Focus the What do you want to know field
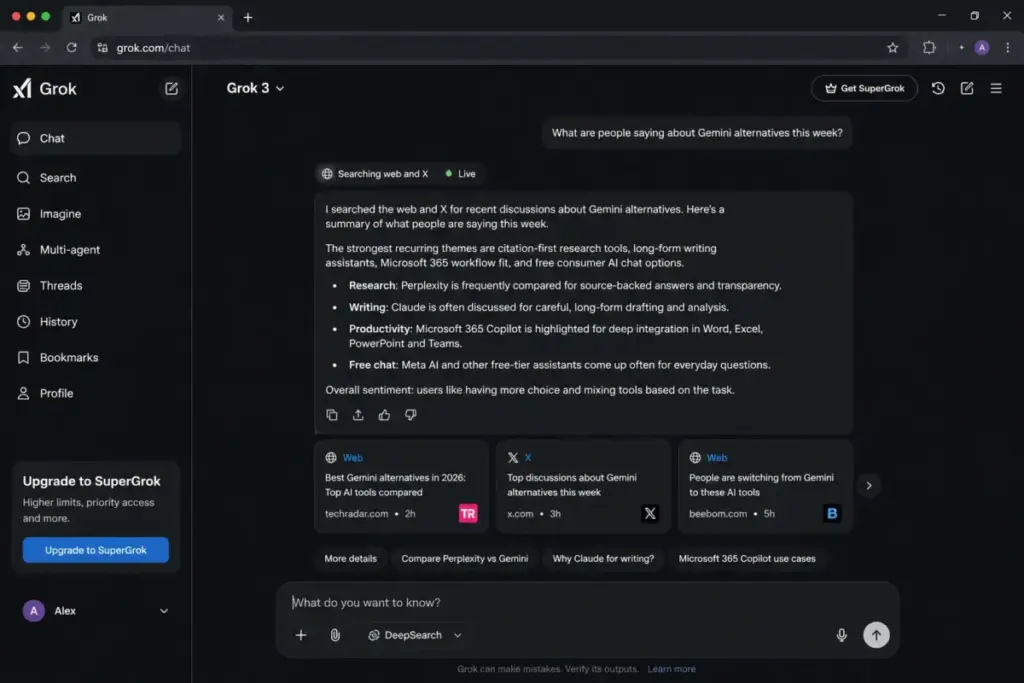 click(586, 602)
